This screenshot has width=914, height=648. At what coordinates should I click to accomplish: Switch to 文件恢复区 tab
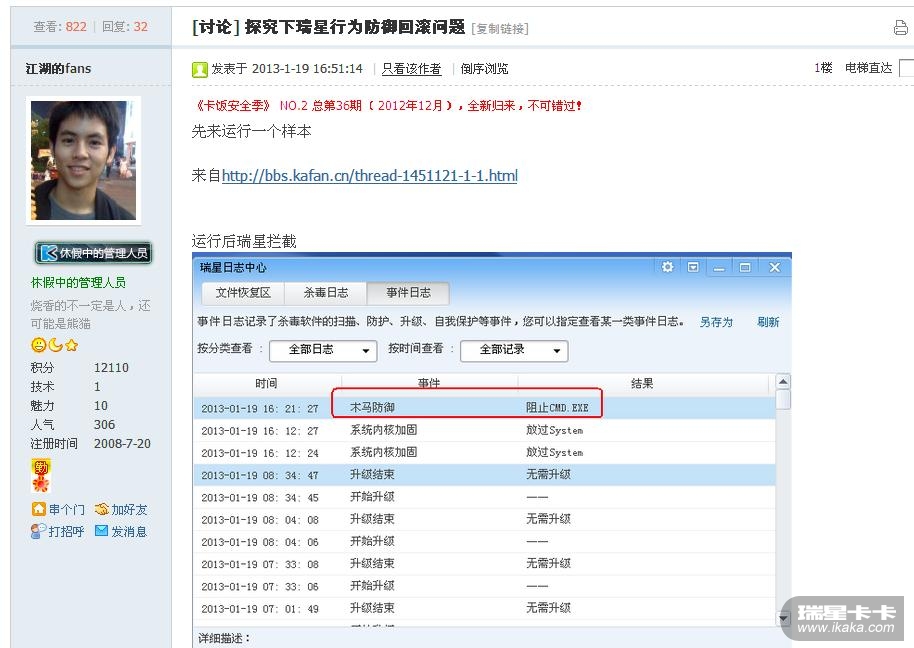click(x=243, y=293)
